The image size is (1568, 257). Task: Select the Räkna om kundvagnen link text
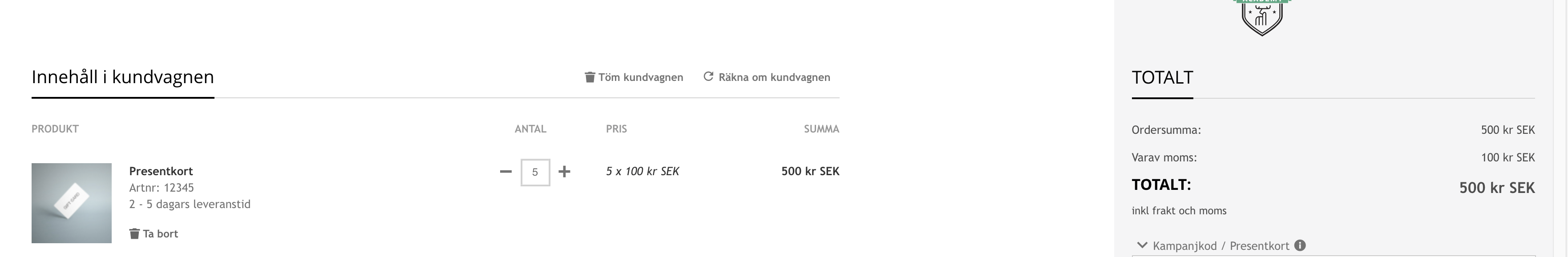pos(774,77)
